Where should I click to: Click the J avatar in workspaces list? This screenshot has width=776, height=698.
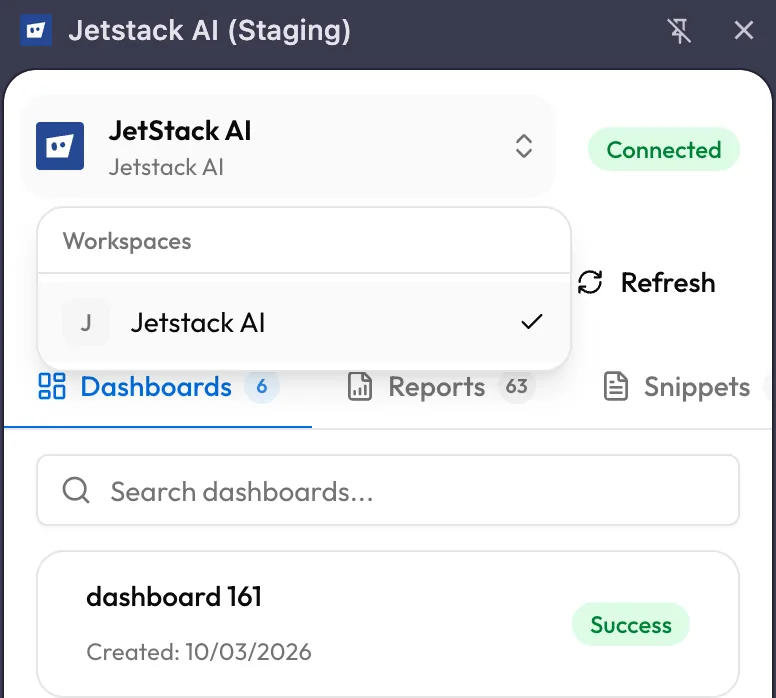click(86, 323)
